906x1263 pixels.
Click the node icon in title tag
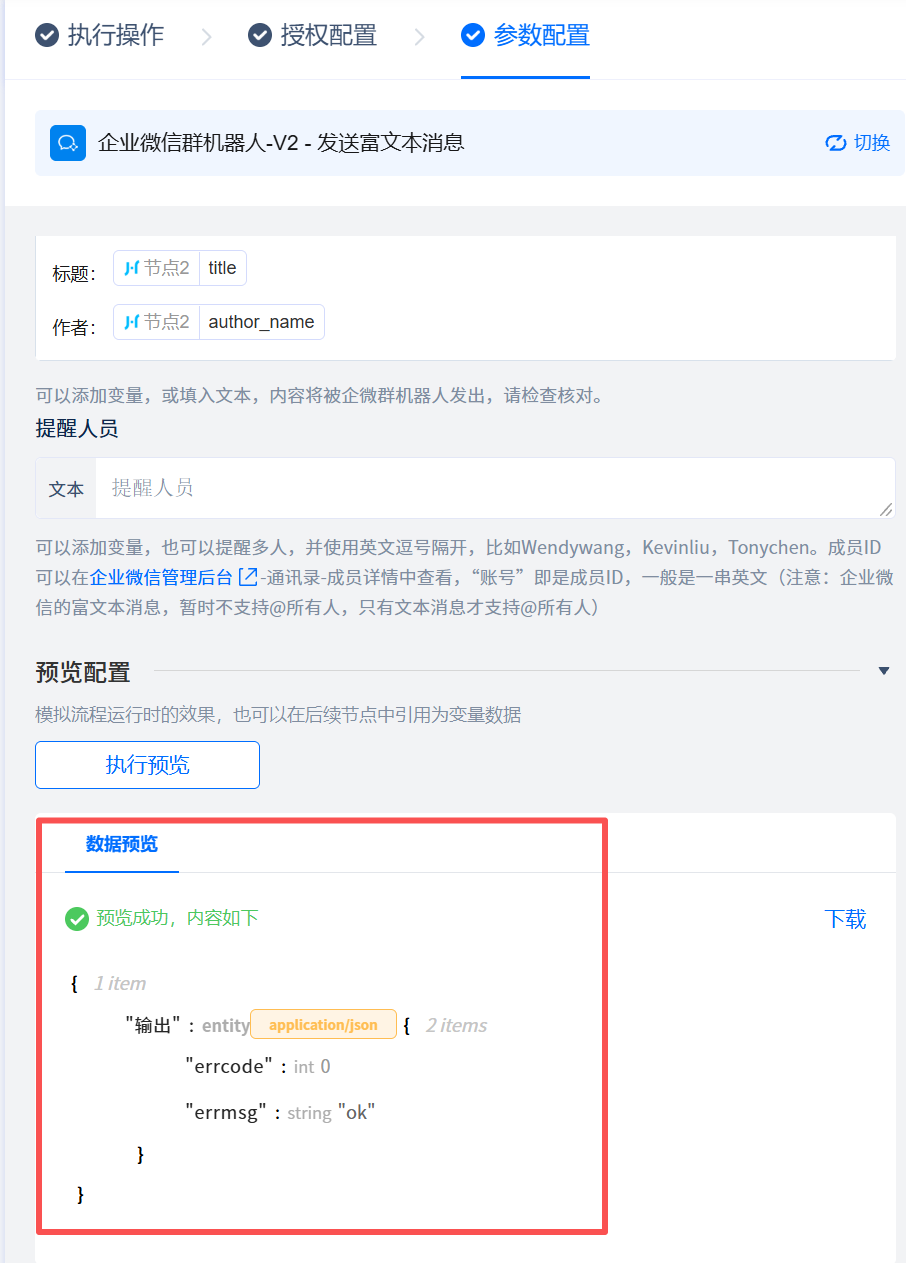pos(131,268)
